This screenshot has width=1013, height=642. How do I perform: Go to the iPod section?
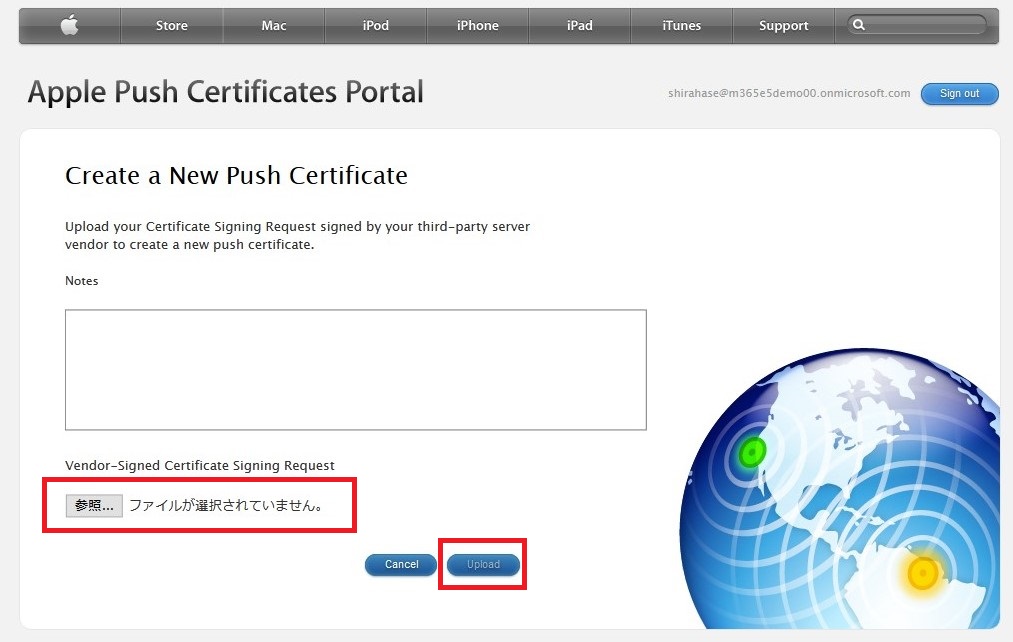pyautogui.click(x=375, y=26)
